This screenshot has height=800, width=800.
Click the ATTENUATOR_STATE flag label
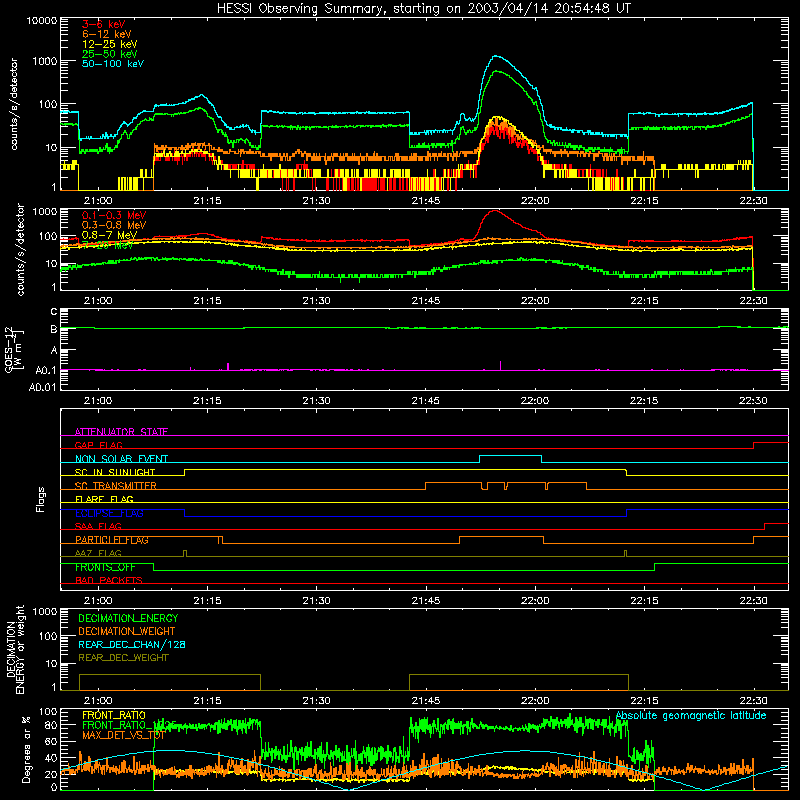tap(121, 432)
